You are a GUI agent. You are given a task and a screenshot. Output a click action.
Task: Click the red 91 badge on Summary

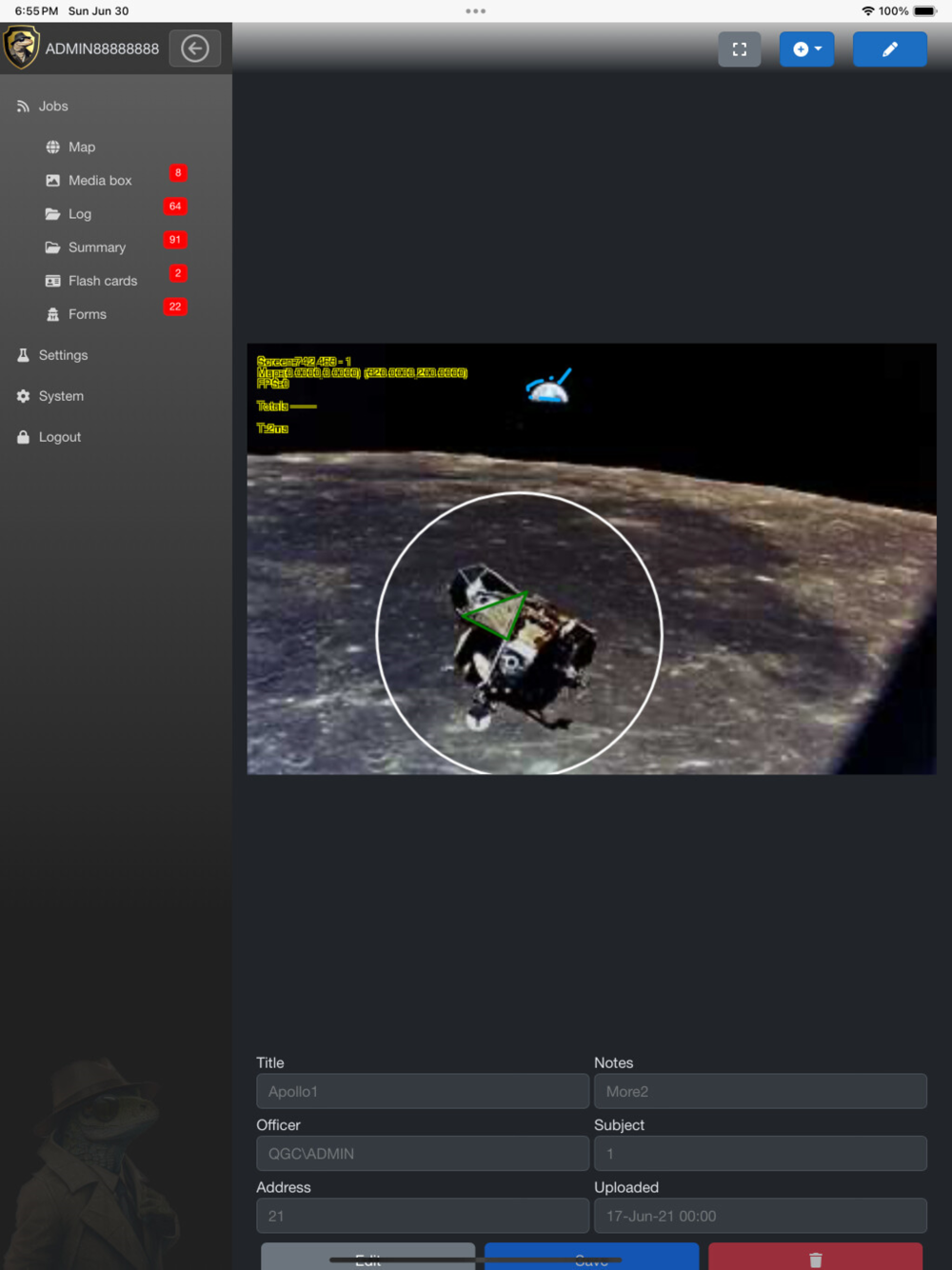coord(175,240)
